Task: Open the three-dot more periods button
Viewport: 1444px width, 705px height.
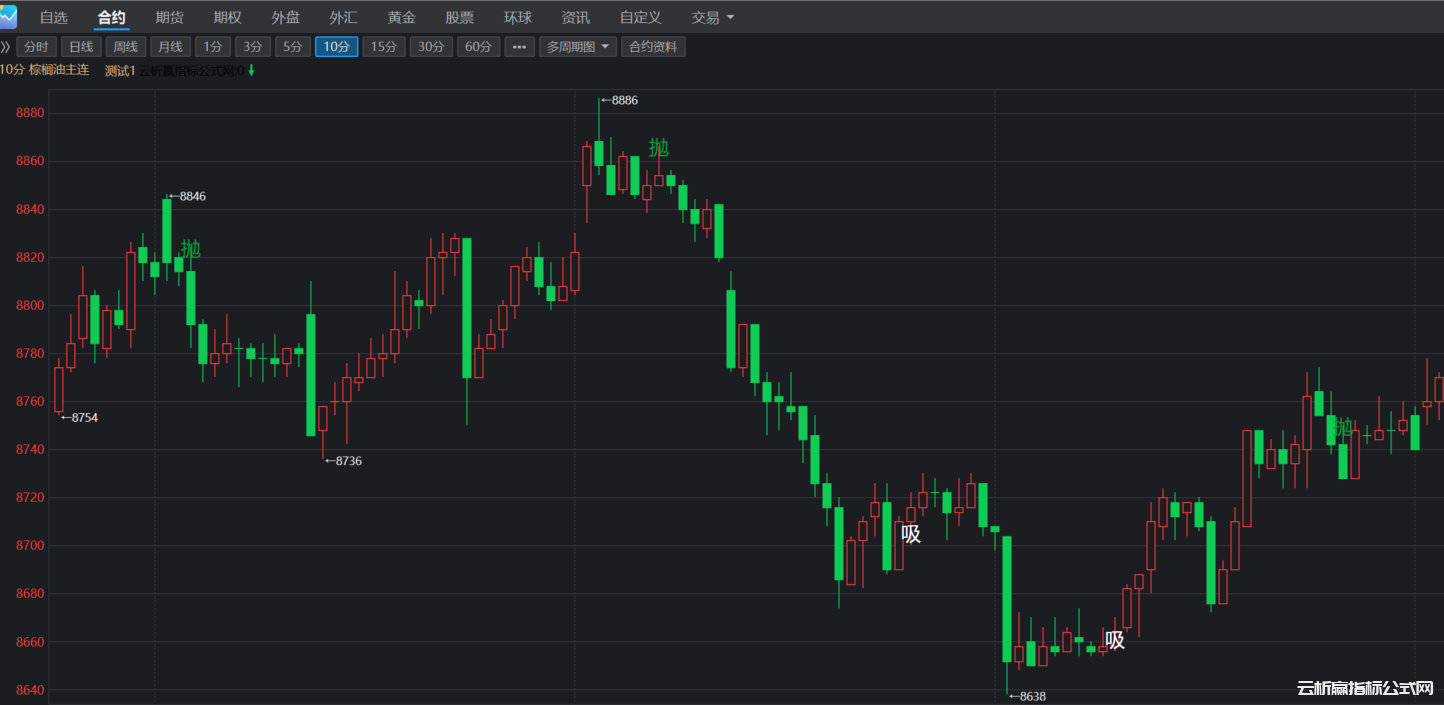Action: 519,47
